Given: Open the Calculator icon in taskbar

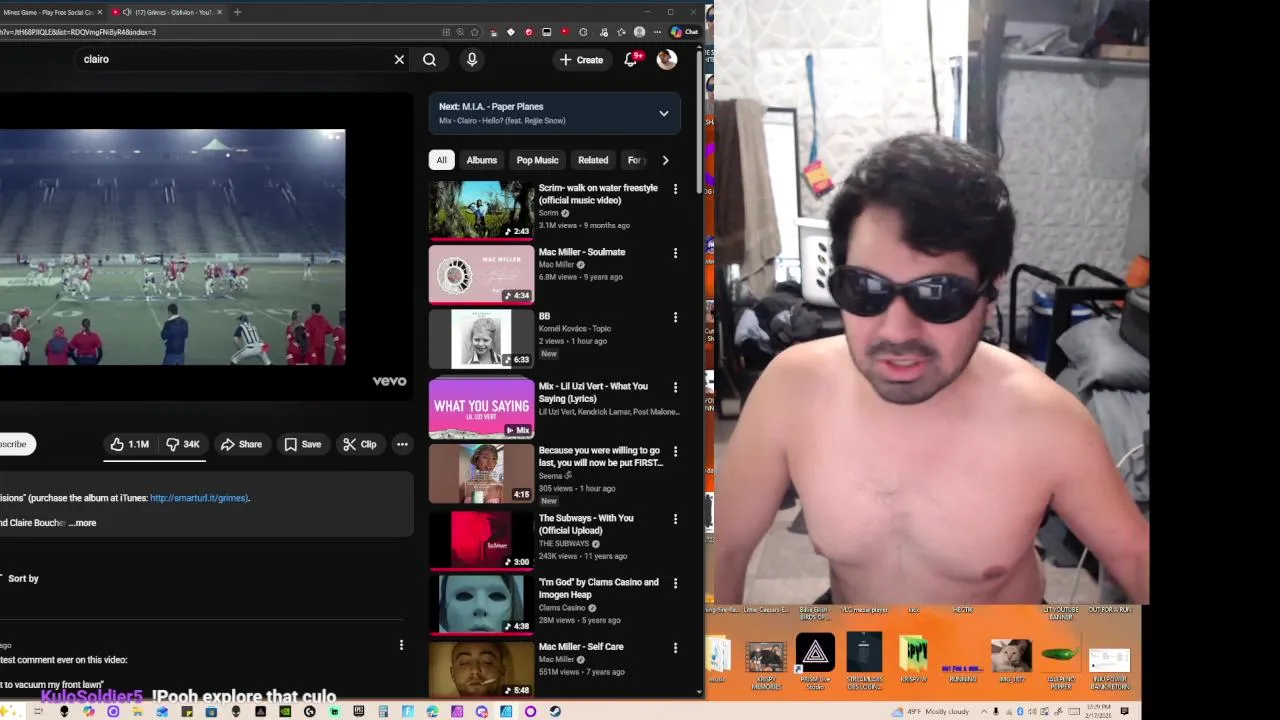Looking at the screenshot, I should pos(383,711).
